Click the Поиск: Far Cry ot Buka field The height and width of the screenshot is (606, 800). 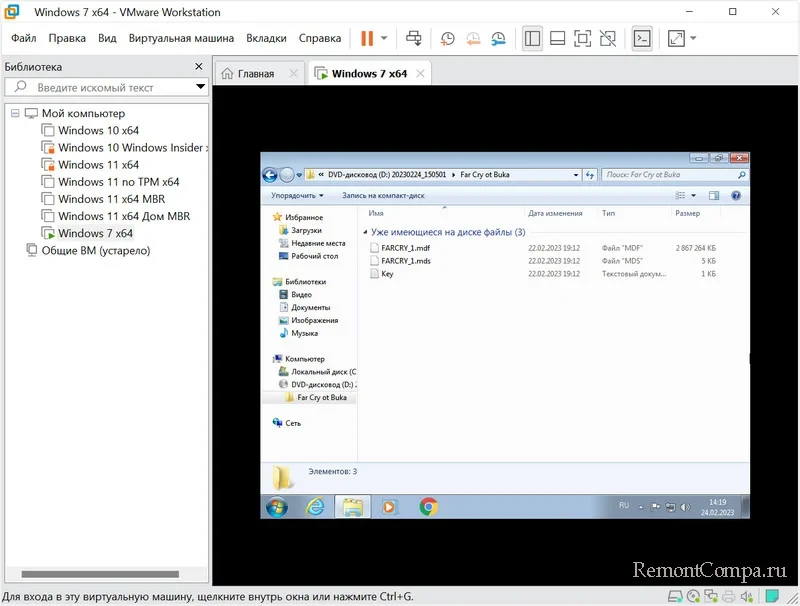click(674, 175)
